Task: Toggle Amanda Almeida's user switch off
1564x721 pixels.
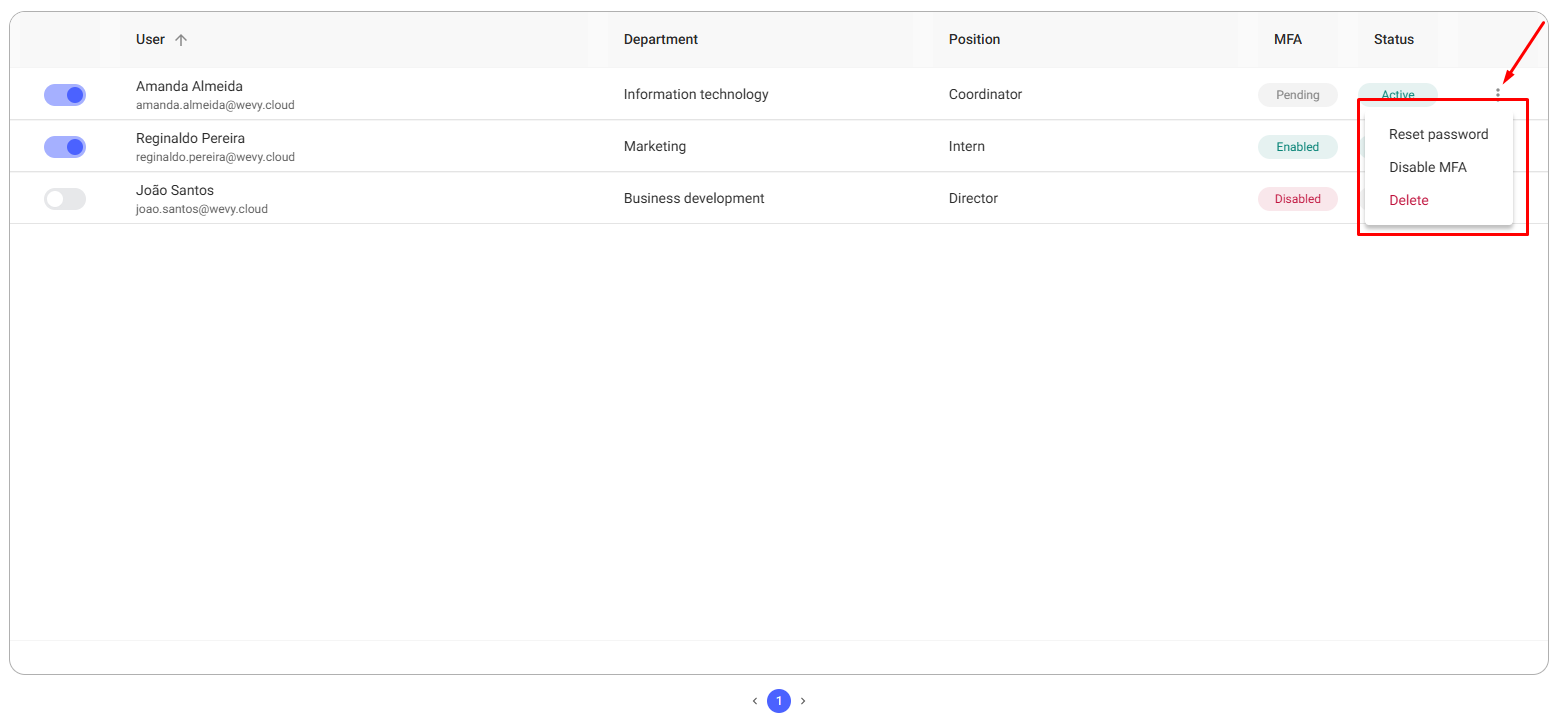Action: (65, 95)
